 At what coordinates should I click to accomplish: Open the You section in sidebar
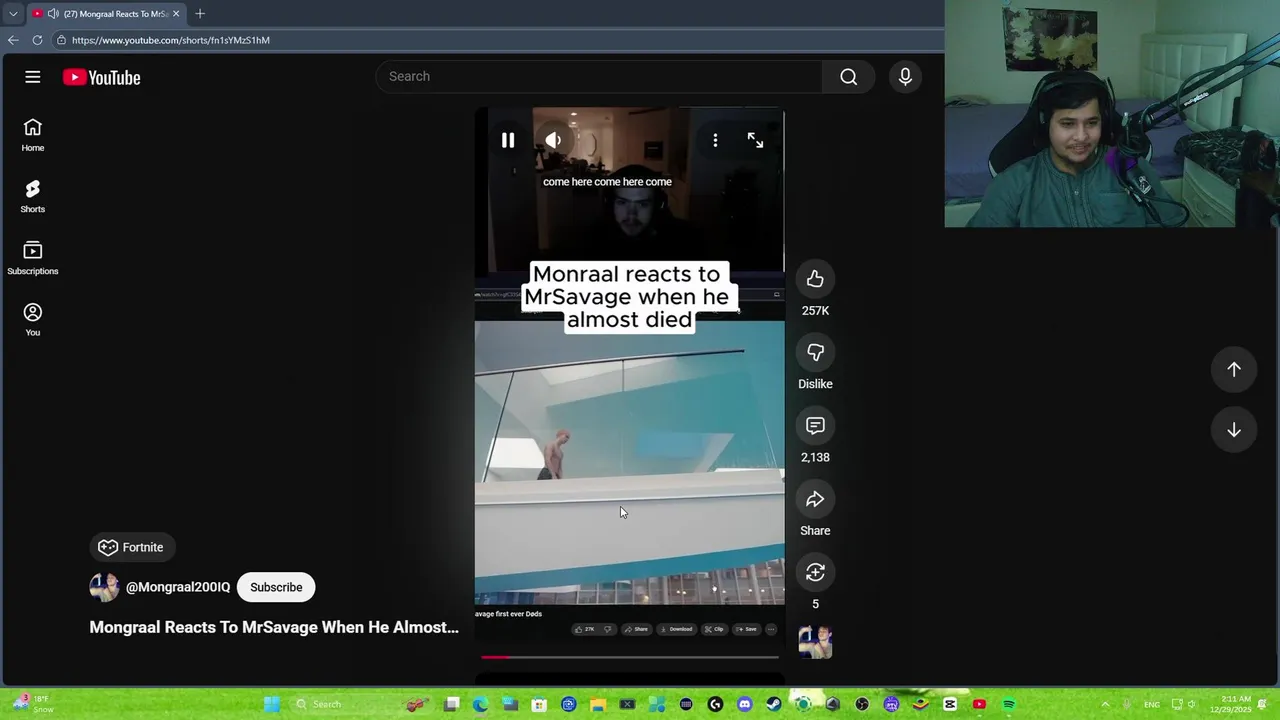tap(33, 320)
